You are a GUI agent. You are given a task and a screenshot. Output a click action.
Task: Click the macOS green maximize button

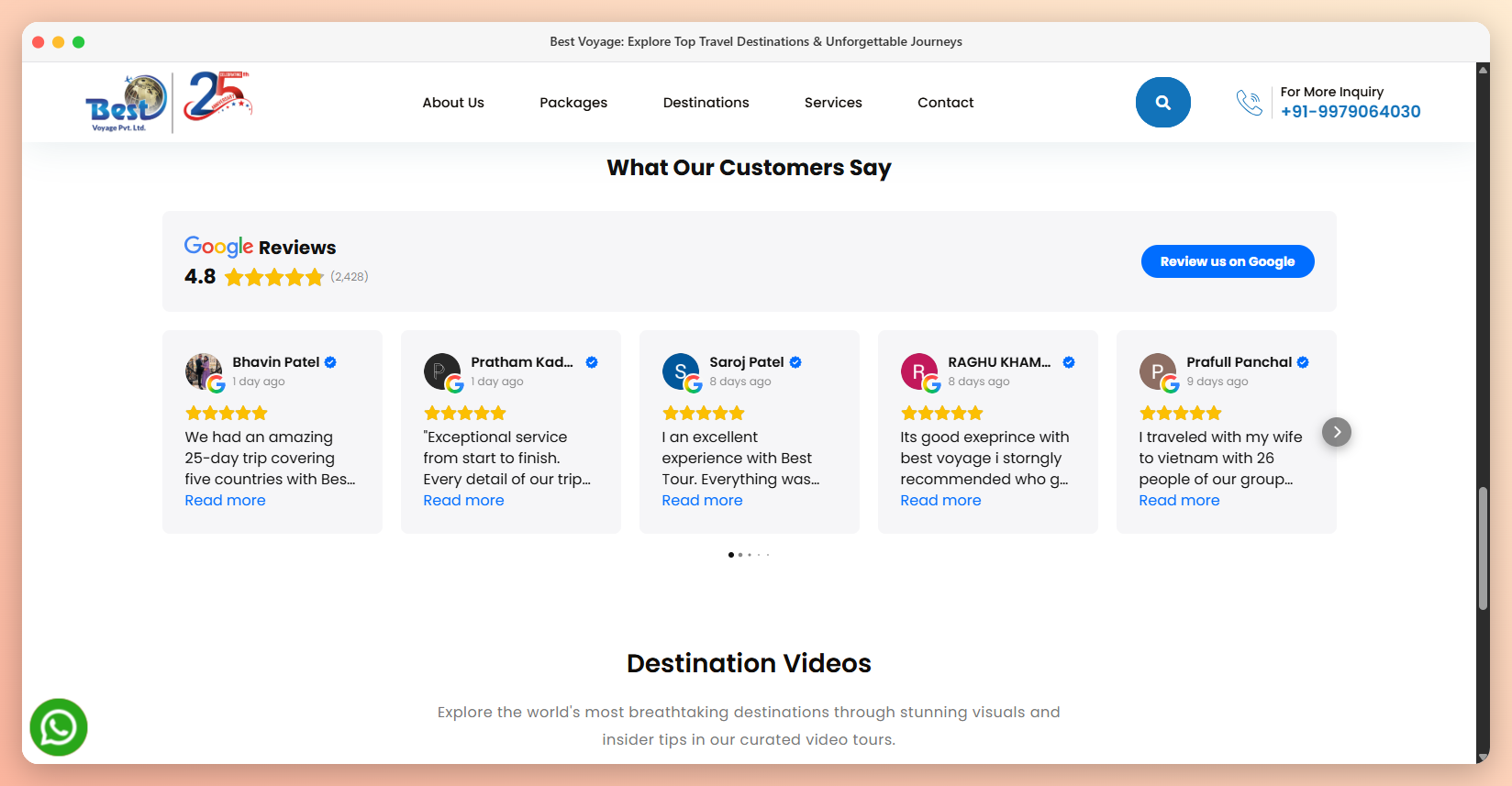click(x=79, y=42)
